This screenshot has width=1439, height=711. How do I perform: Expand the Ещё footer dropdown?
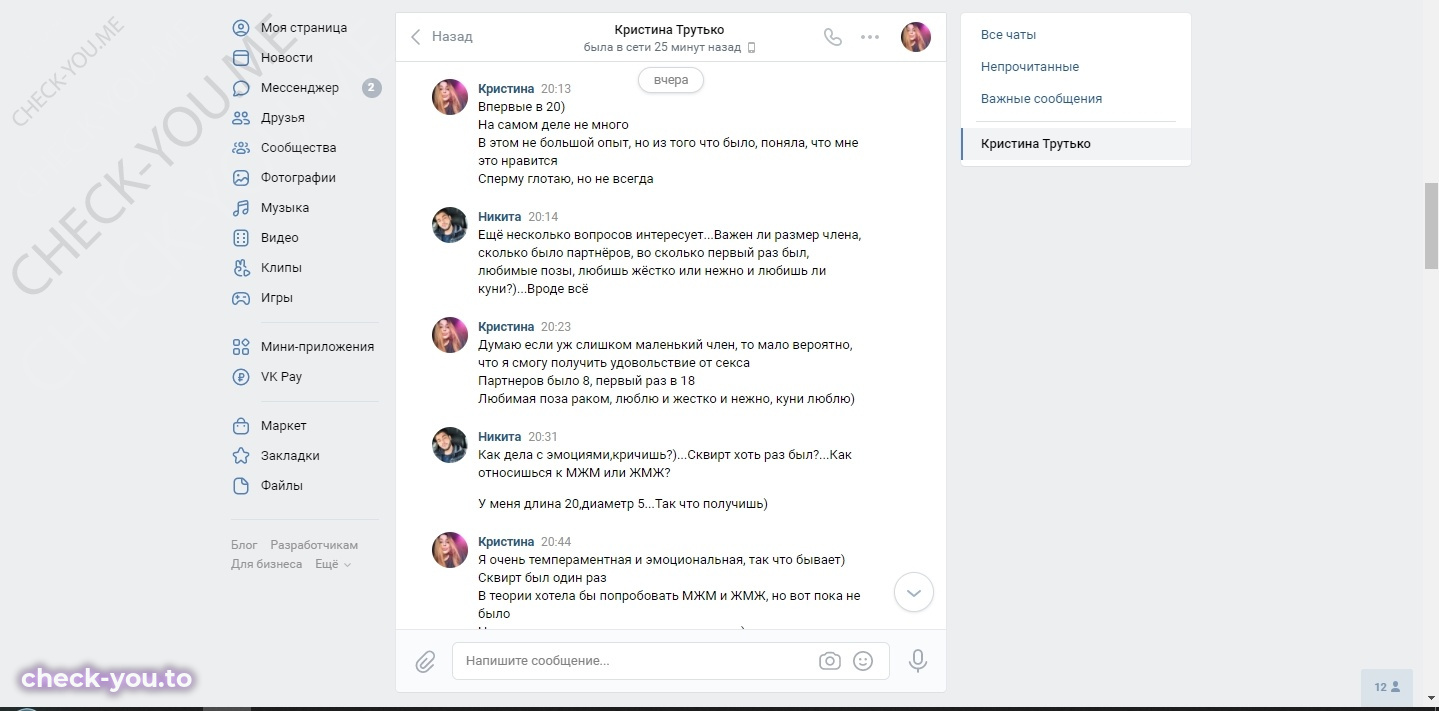(333, 564)
